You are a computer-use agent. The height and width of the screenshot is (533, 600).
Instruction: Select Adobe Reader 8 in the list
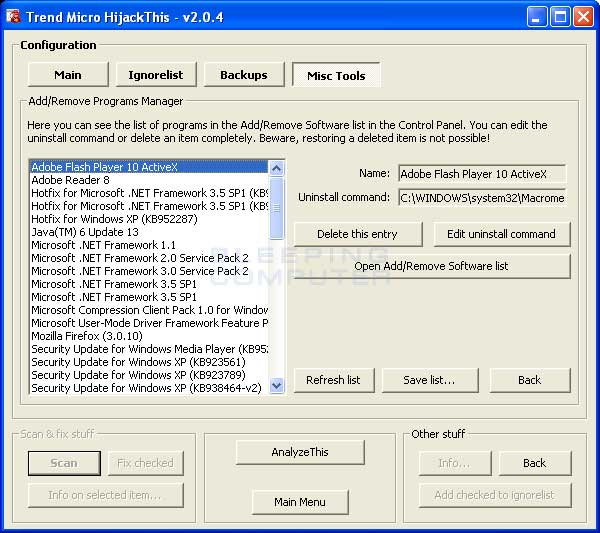(149, 180)
